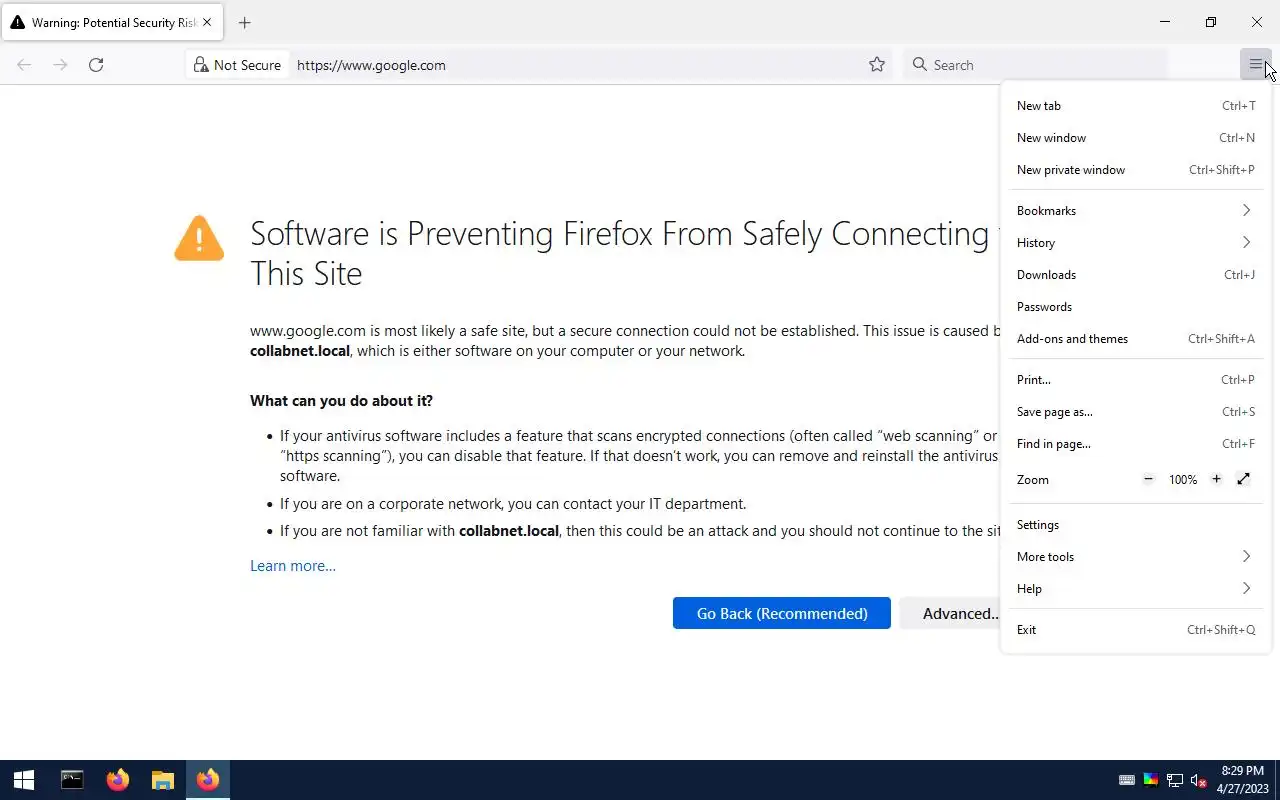The width and height of the screenshot is (1280, 800).
Task: Click the network tray icon
Action: (1175, 780)
